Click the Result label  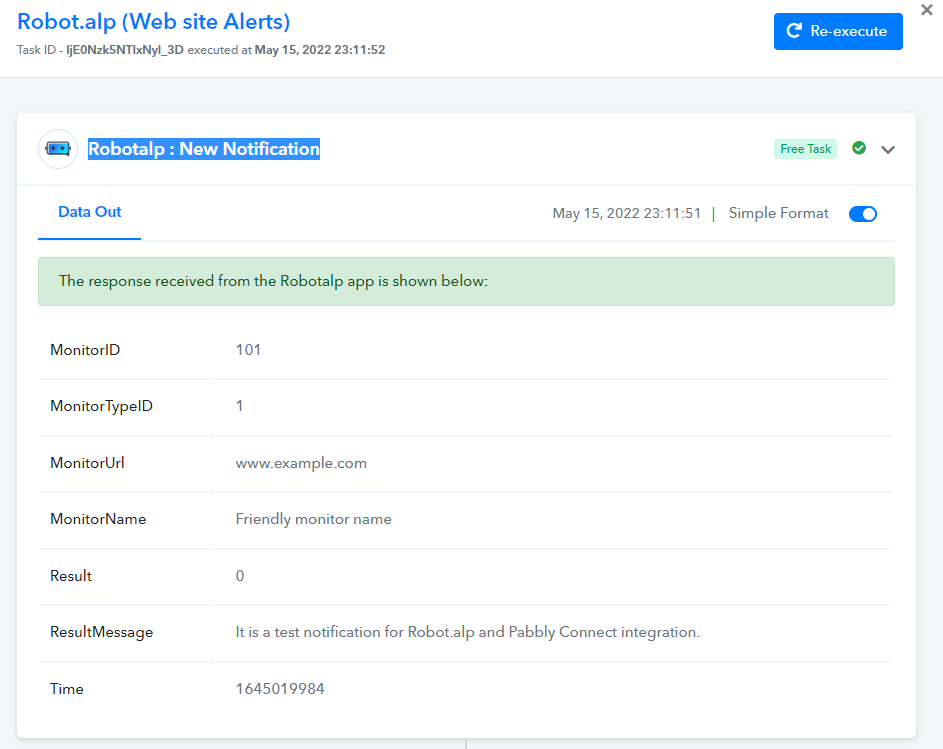point(71,576)
